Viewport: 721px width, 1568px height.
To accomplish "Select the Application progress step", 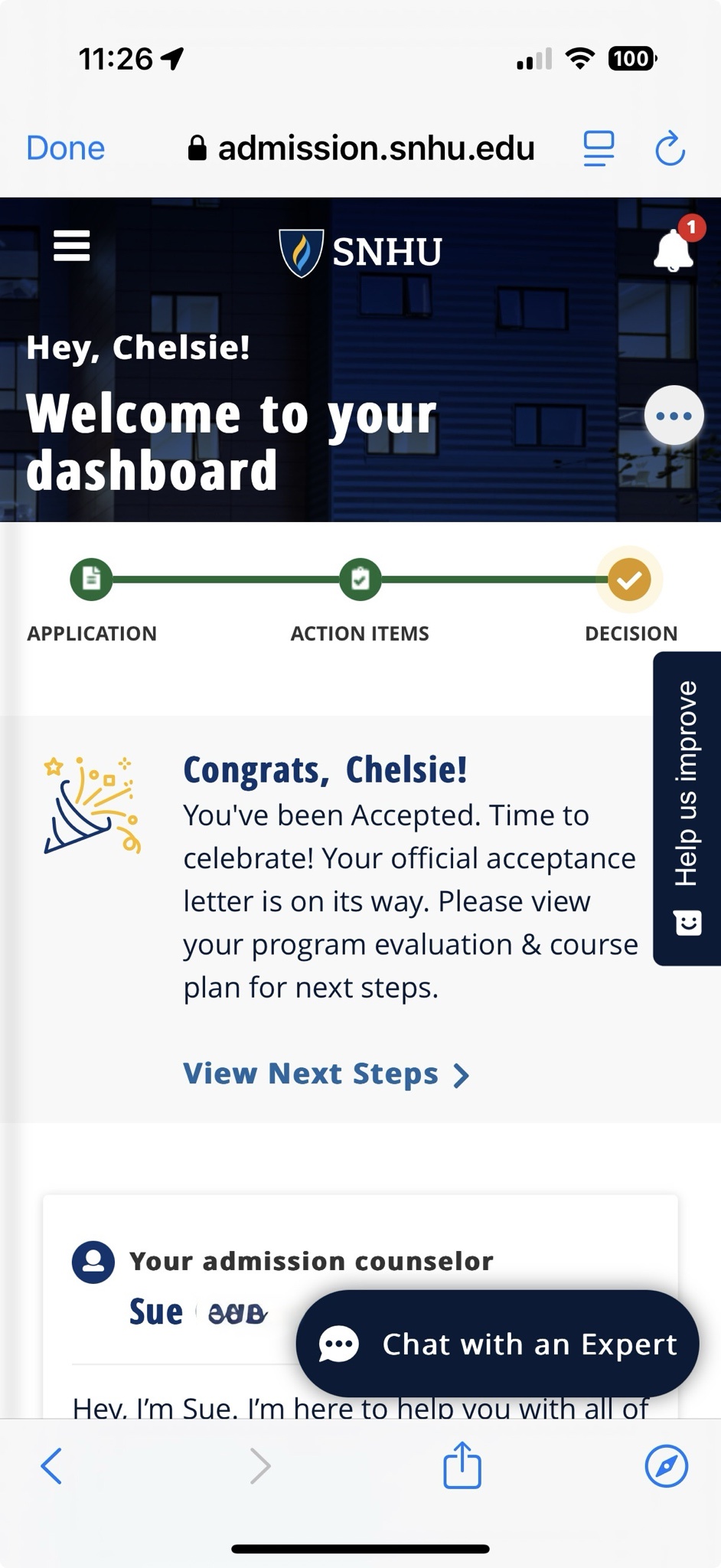I will click(92, 580).
